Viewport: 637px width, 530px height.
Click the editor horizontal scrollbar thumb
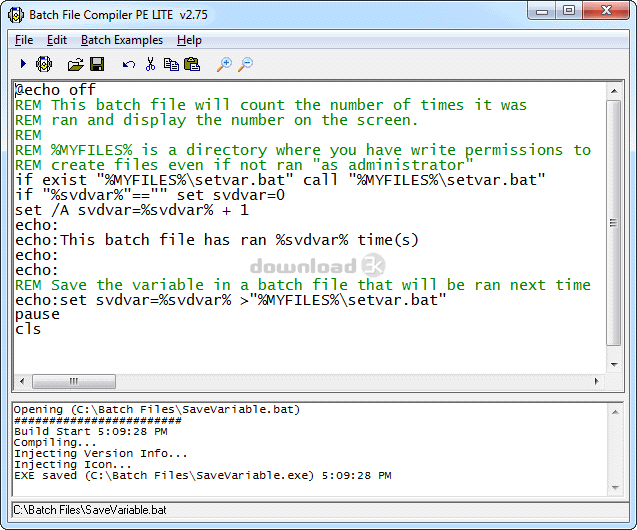point(74,381)
